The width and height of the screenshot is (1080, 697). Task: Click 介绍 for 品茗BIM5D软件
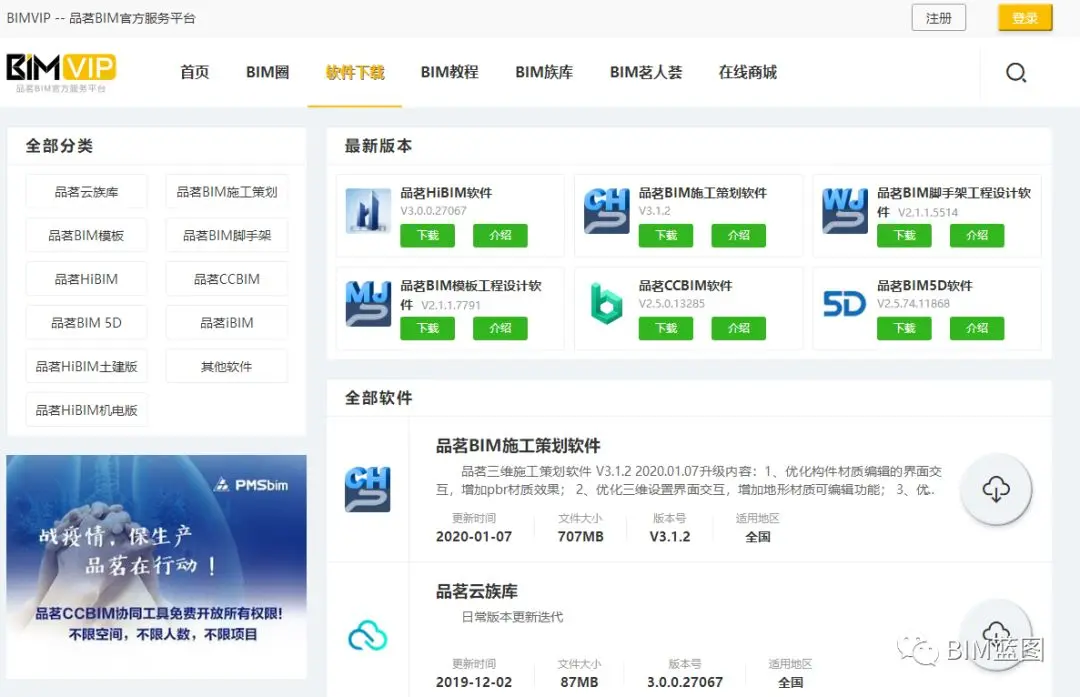pos(977,328)
